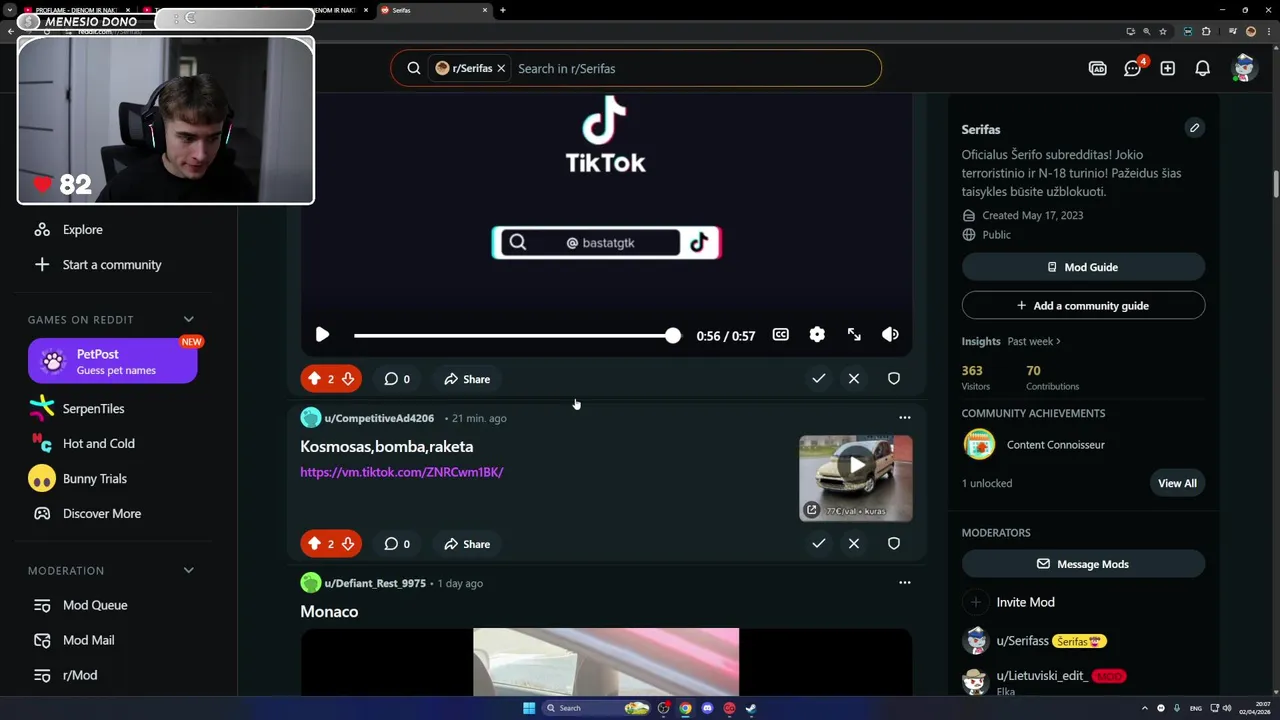Screen dimensions: 1280x720
Task: Play the TikTok video
Action: click(322, 335)
